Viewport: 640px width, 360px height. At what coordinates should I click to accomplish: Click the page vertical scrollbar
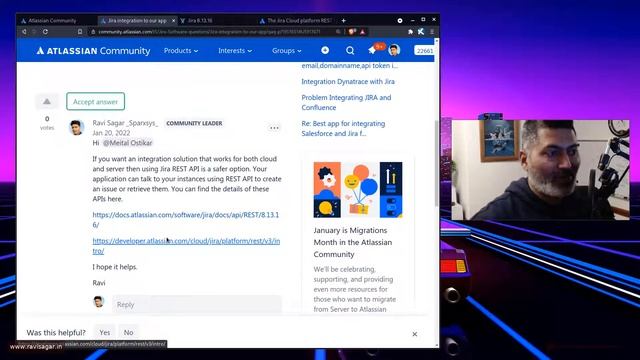point(436,163)
